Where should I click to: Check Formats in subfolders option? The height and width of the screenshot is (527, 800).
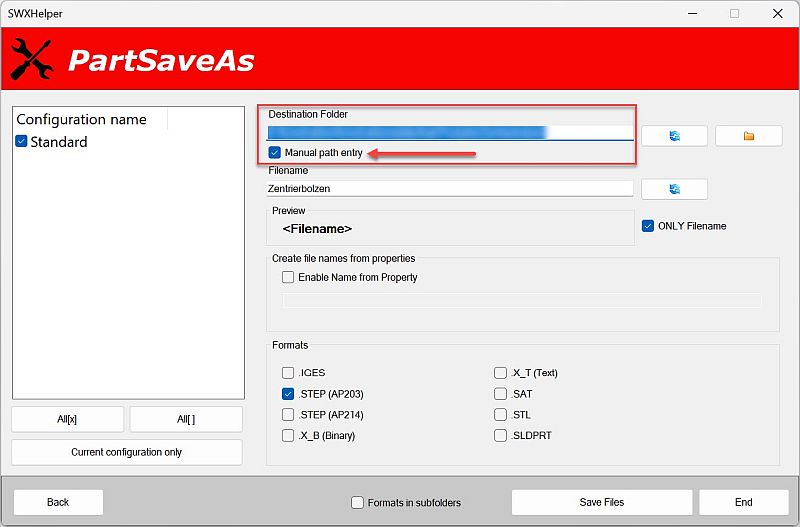pos(358,502)
